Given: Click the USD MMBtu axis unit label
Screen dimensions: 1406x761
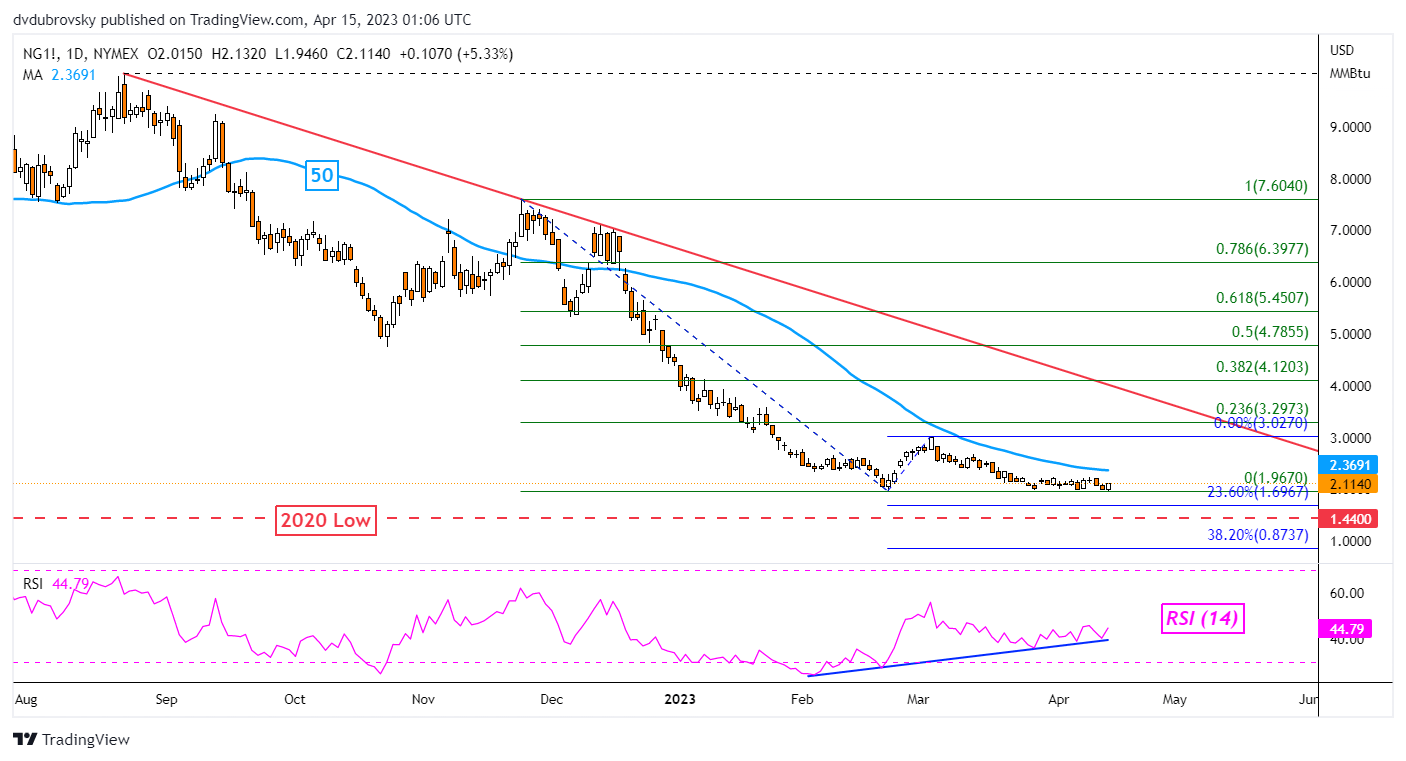Looking at the screenshot, I should tap(1349, 62).
